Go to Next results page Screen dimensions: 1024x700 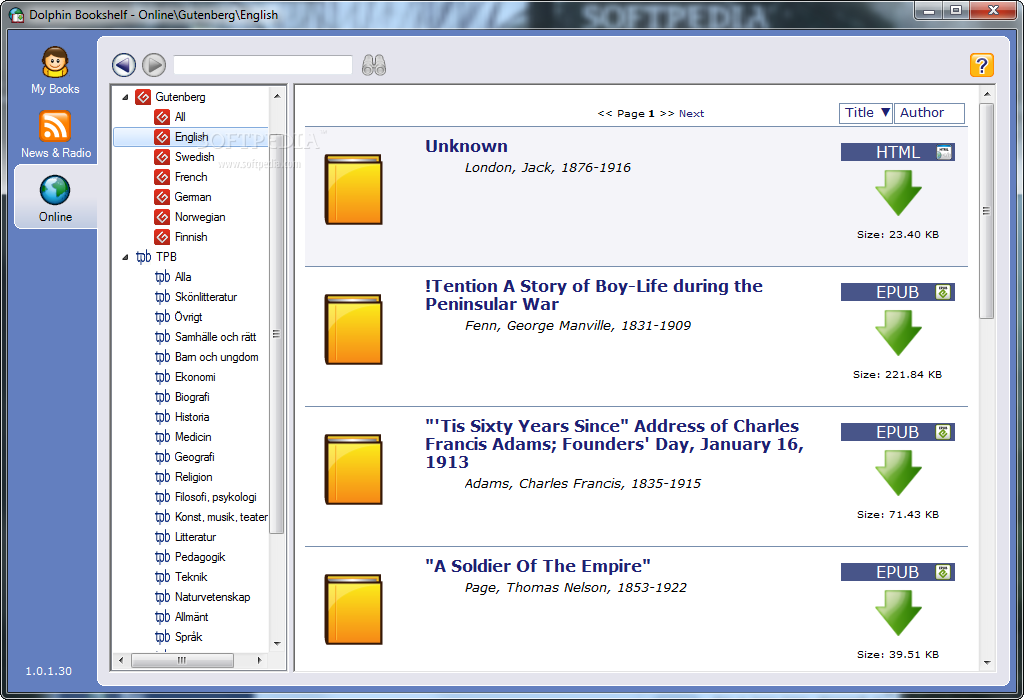click(x=691, y=114)
